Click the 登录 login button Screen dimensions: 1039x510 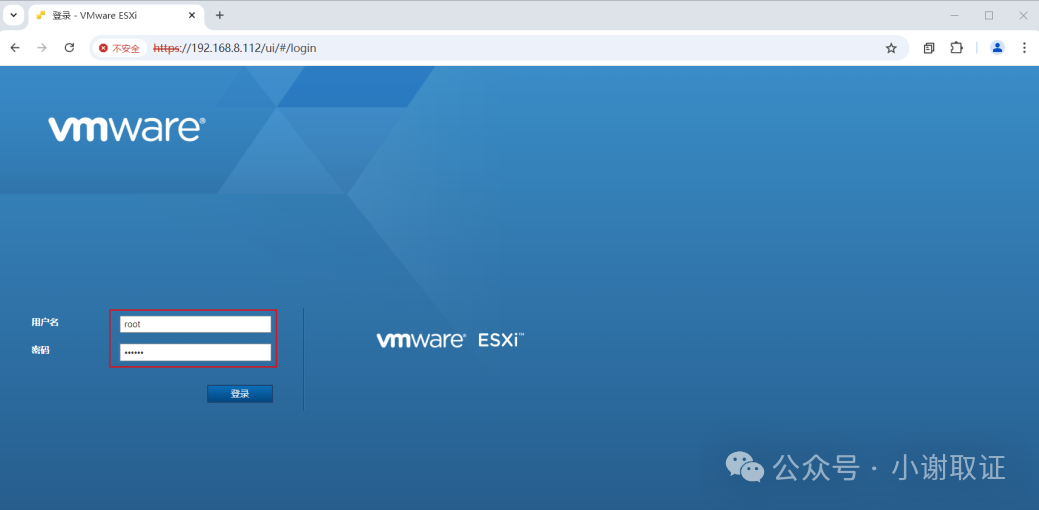click(240, 394)
